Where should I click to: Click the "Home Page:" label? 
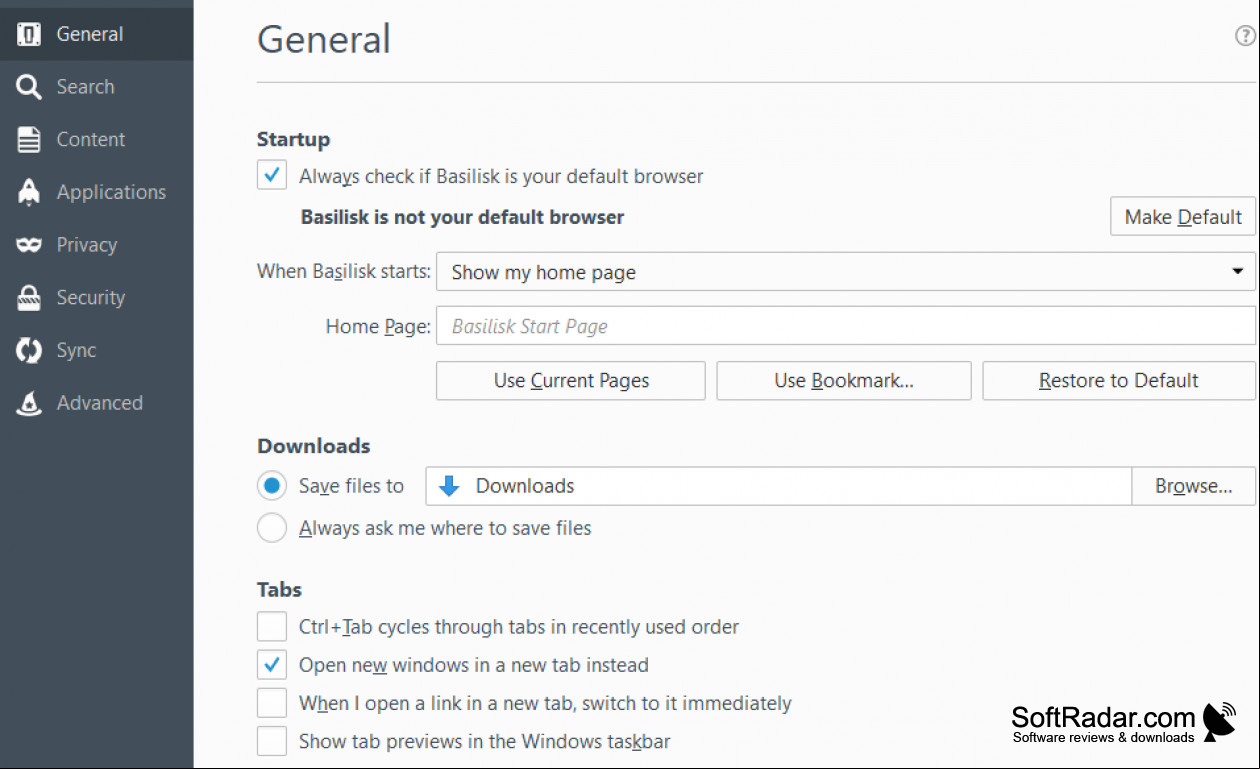[378, 327]
